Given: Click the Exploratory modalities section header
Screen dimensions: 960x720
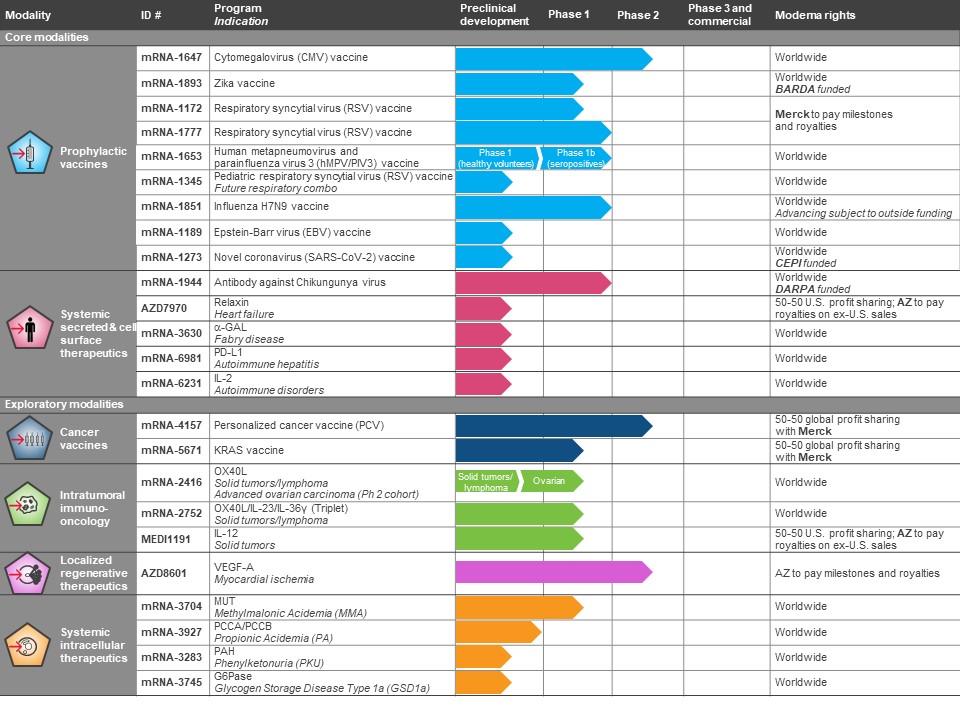Looking at the screenshot, I should click(64, 404).
